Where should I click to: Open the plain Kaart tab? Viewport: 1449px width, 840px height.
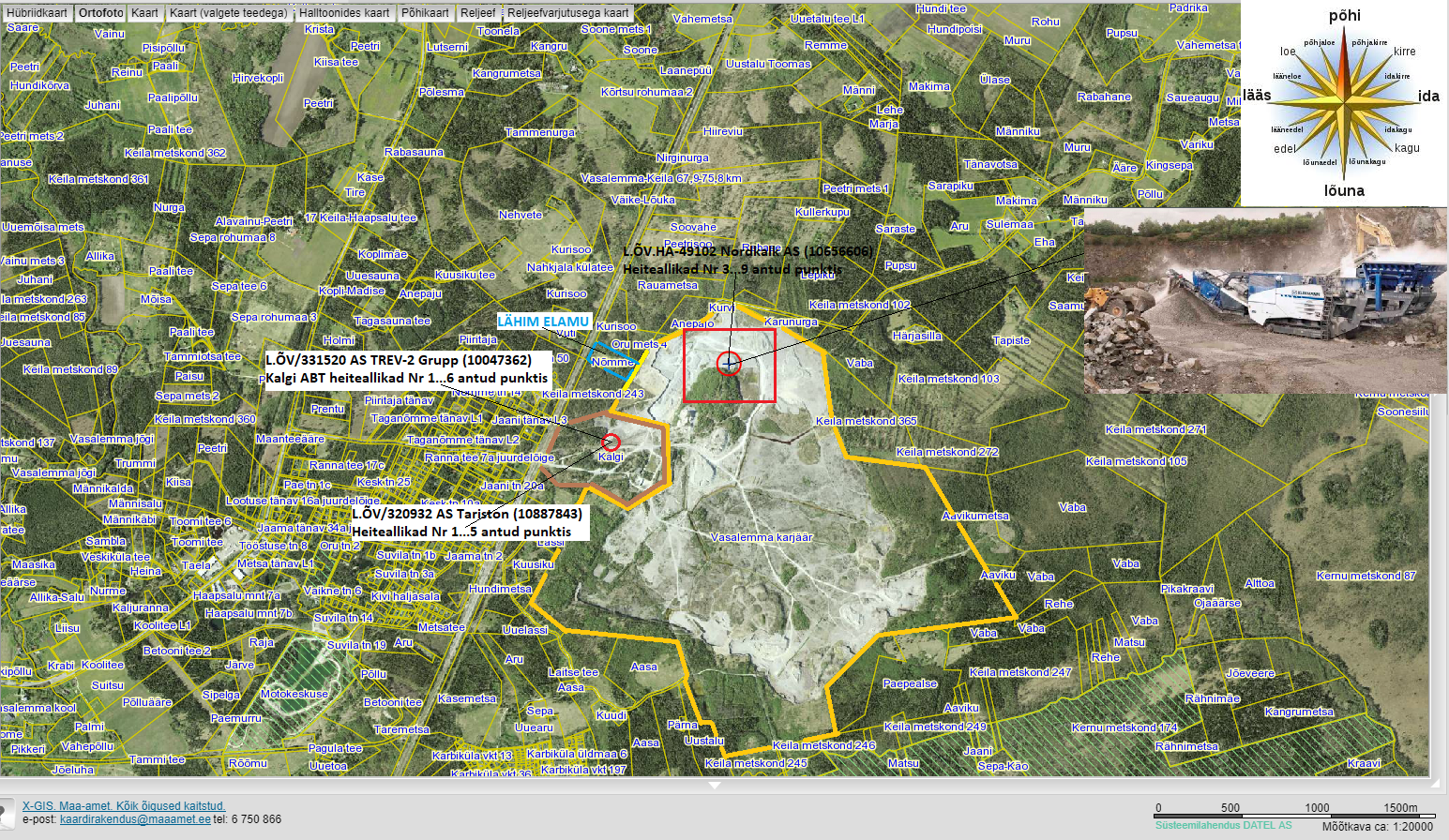tap(144, 13)
